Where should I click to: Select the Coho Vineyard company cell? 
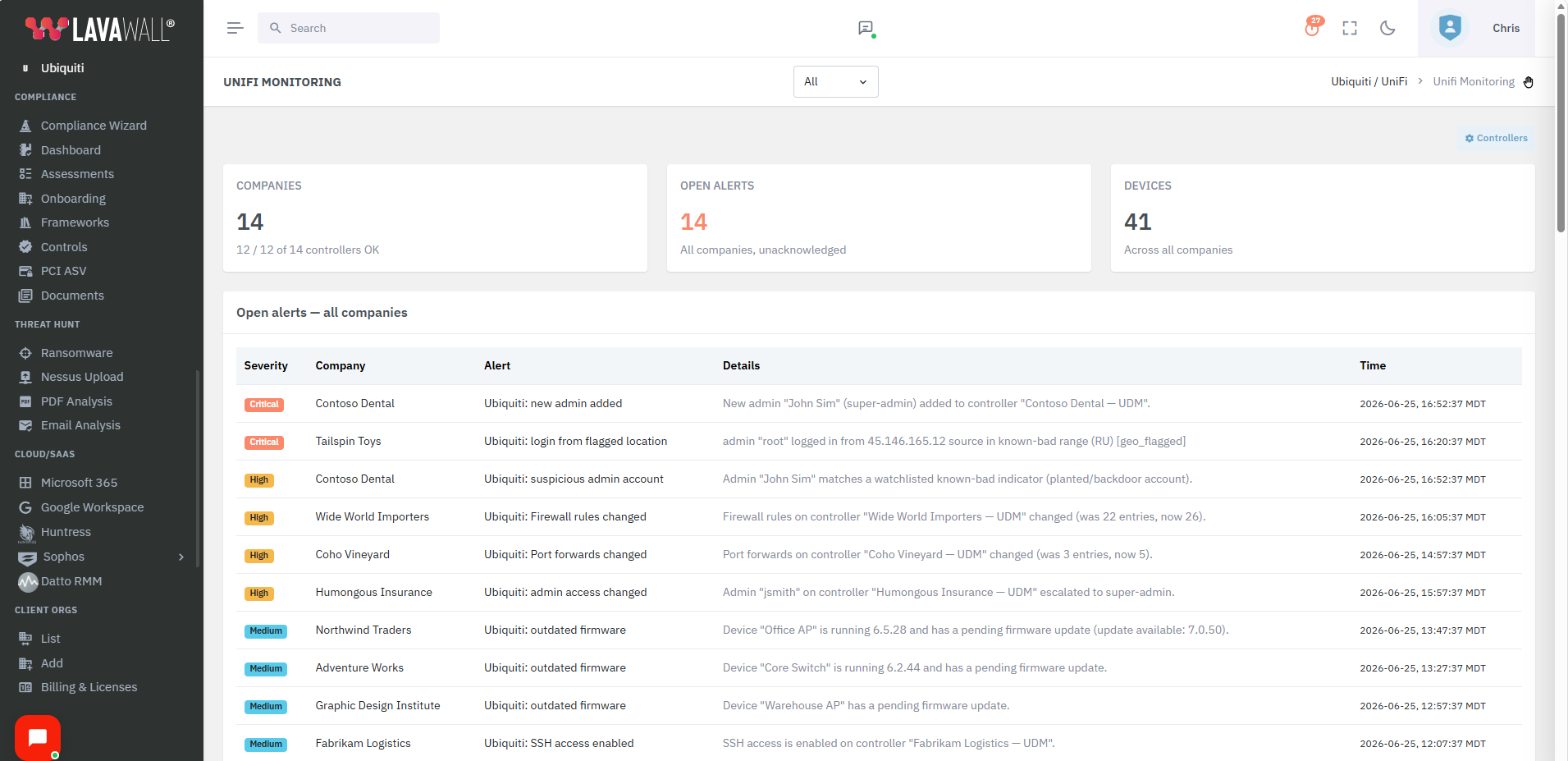pos(353,555)
